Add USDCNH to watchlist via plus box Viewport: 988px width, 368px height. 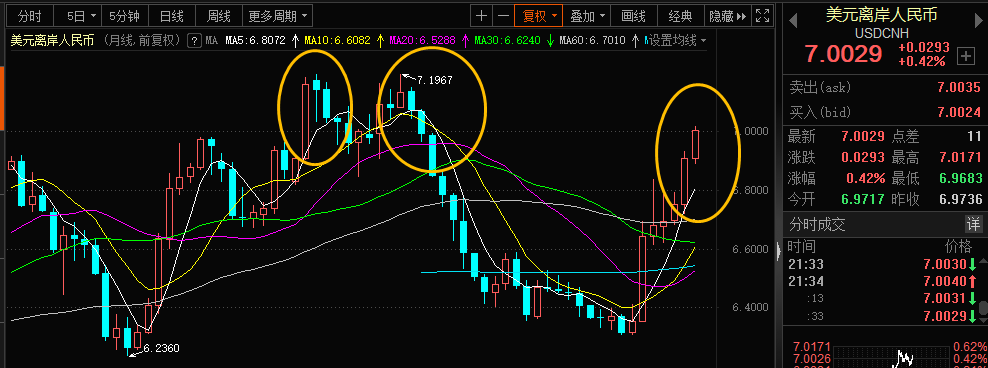pos(965,56)
